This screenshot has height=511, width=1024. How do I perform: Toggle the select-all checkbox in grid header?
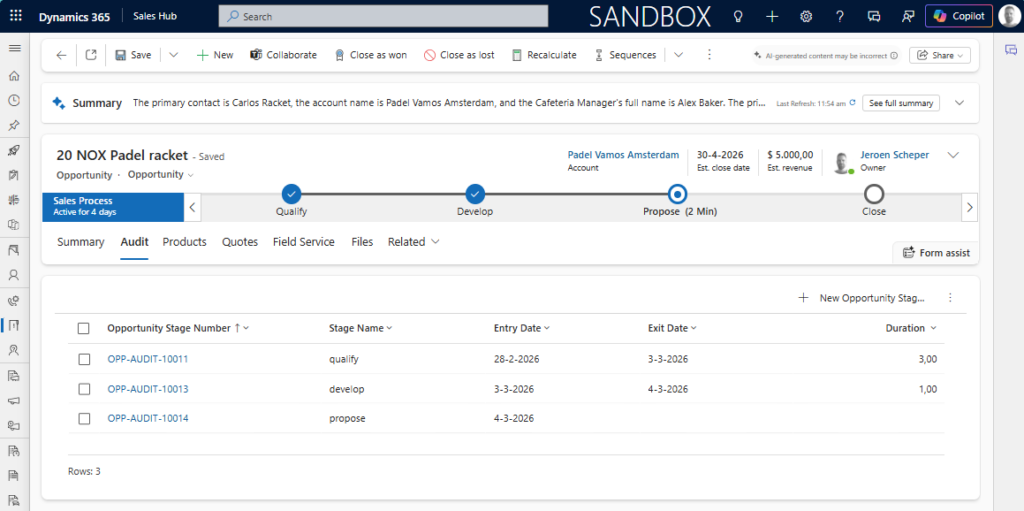pyautogui.click(x=84, y=328)
